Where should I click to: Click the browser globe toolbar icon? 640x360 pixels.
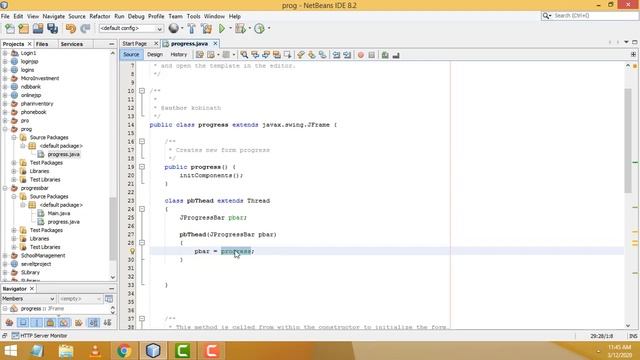point(174,28)
